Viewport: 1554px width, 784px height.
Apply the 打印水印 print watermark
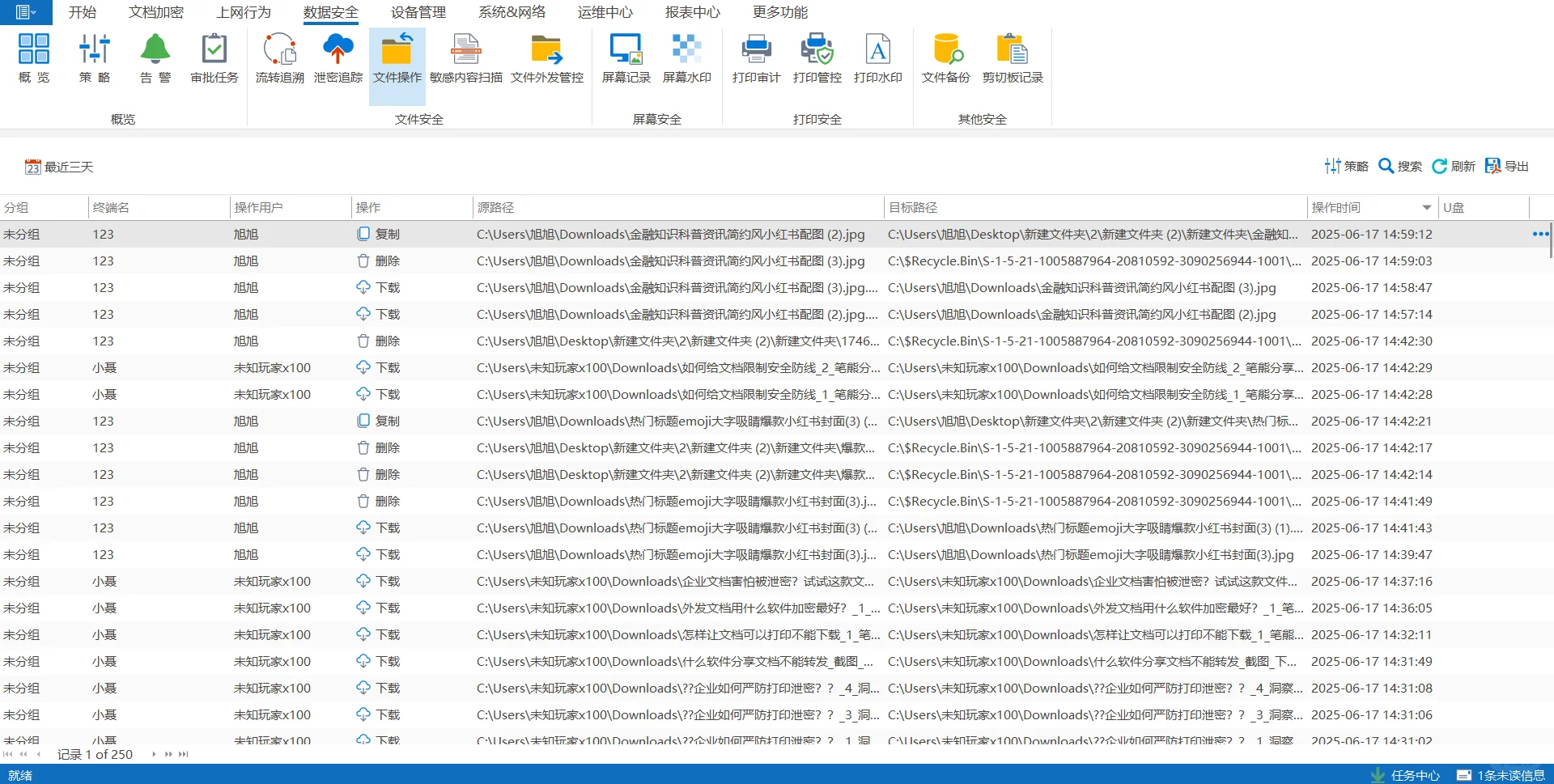click(877, 57)
